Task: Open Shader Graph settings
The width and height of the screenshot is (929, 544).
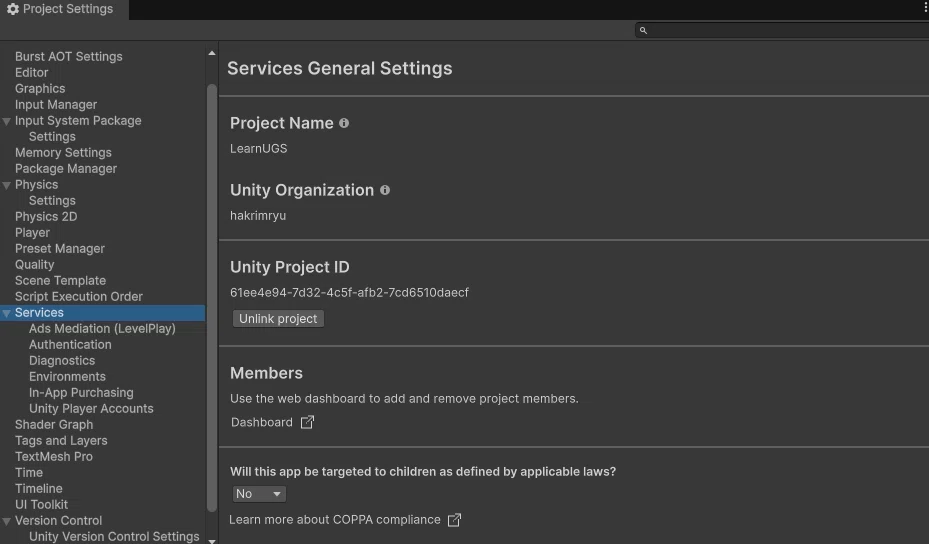Action: (x=54, y=424)
